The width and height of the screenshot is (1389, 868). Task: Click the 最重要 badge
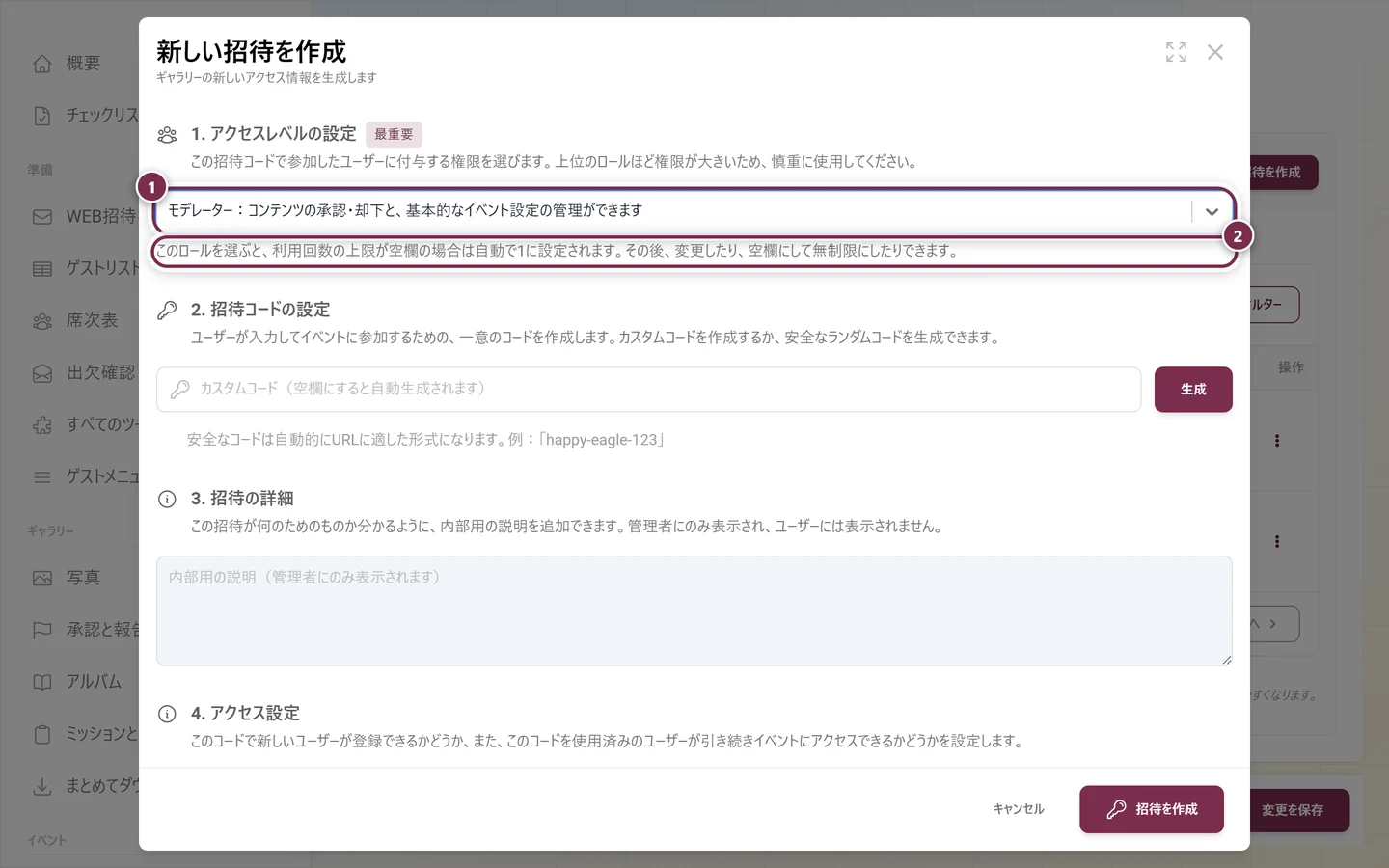point(394,134)
